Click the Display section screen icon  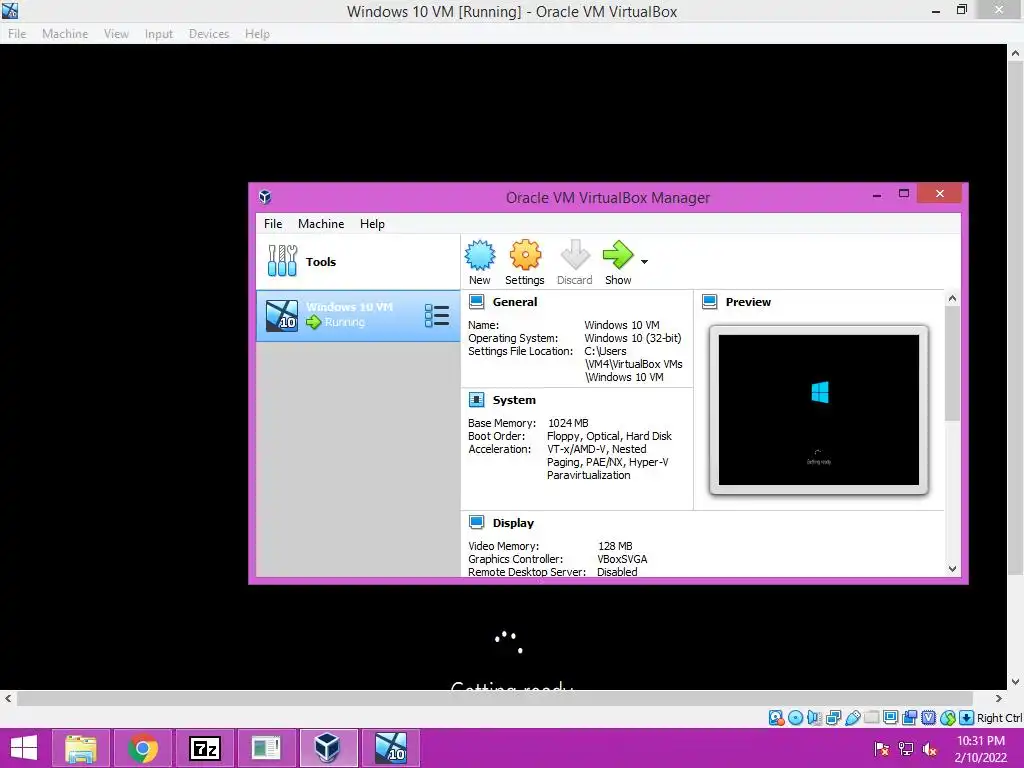[x=477, y=522]
